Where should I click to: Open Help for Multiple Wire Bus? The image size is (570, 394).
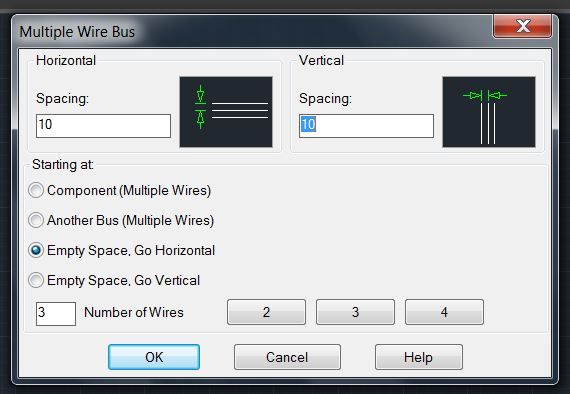pyautogui.click(x=419, y=357)
